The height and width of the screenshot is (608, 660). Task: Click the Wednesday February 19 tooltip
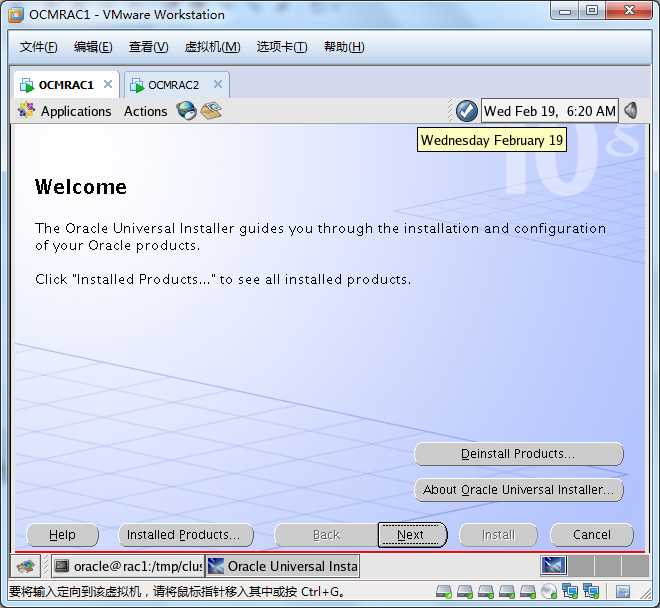point(492,140)
